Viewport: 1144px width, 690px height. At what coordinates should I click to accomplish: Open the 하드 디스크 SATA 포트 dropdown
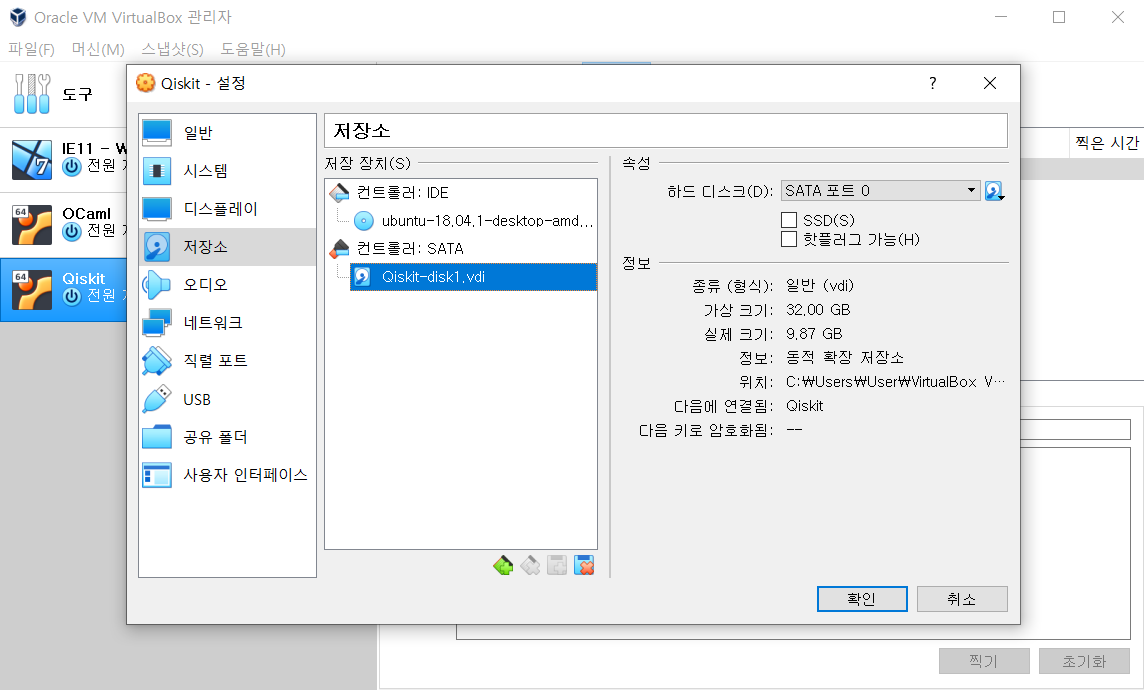[881, 190]
